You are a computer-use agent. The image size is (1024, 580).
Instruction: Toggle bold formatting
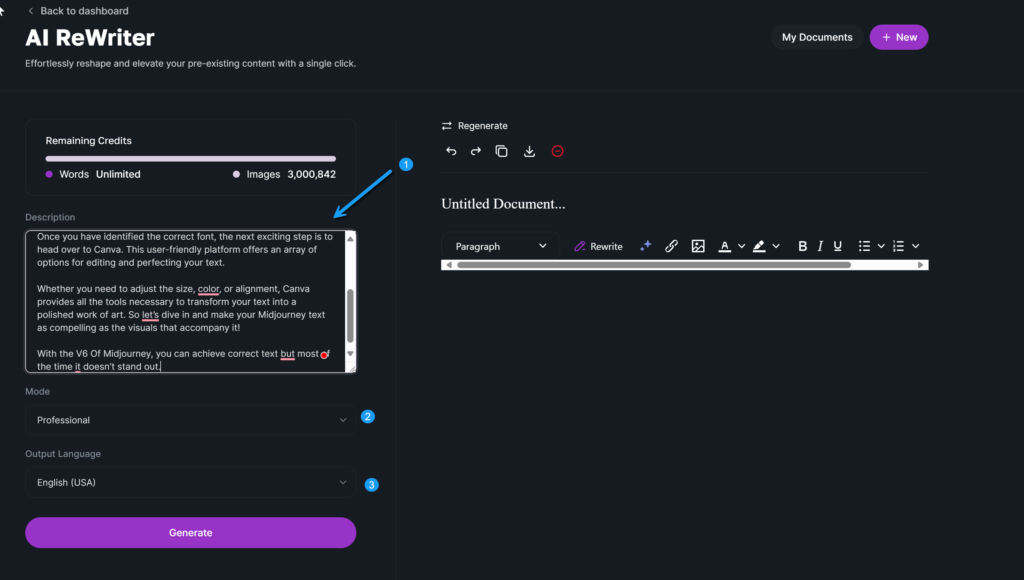(802, 246)
